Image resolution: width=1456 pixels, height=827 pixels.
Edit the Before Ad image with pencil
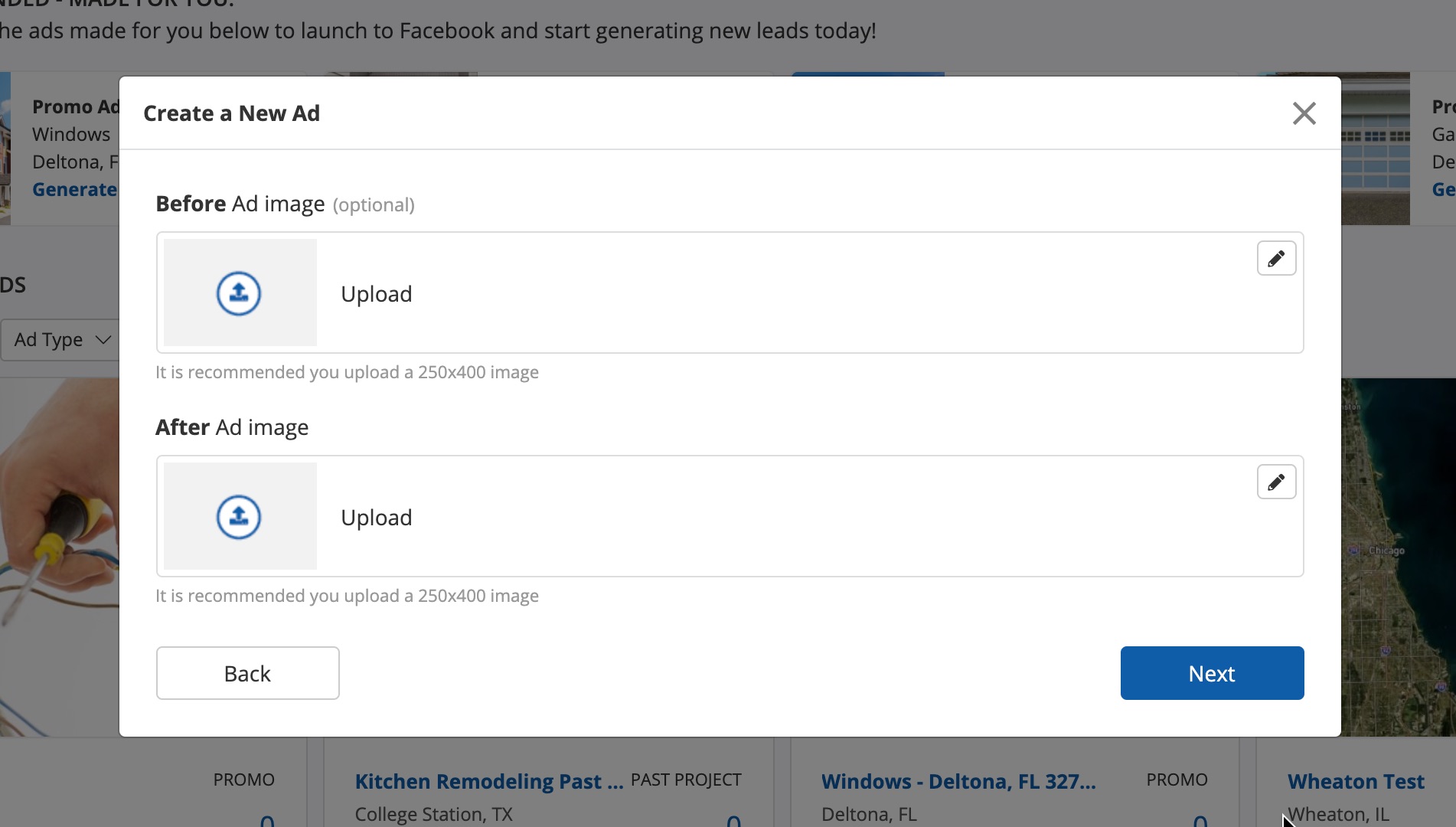click(1276, 259)
